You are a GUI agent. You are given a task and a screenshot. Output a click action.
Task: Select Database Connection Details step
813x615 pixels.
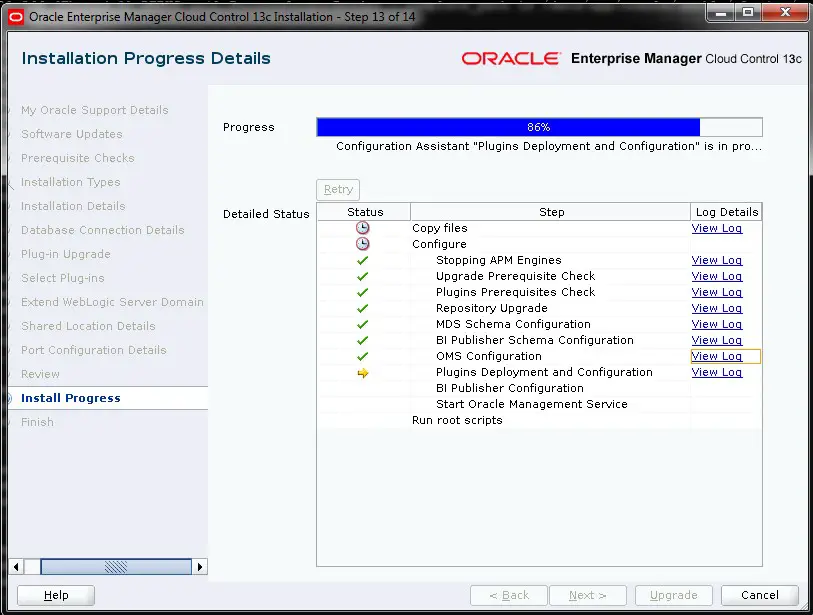(x=103, y=230)
